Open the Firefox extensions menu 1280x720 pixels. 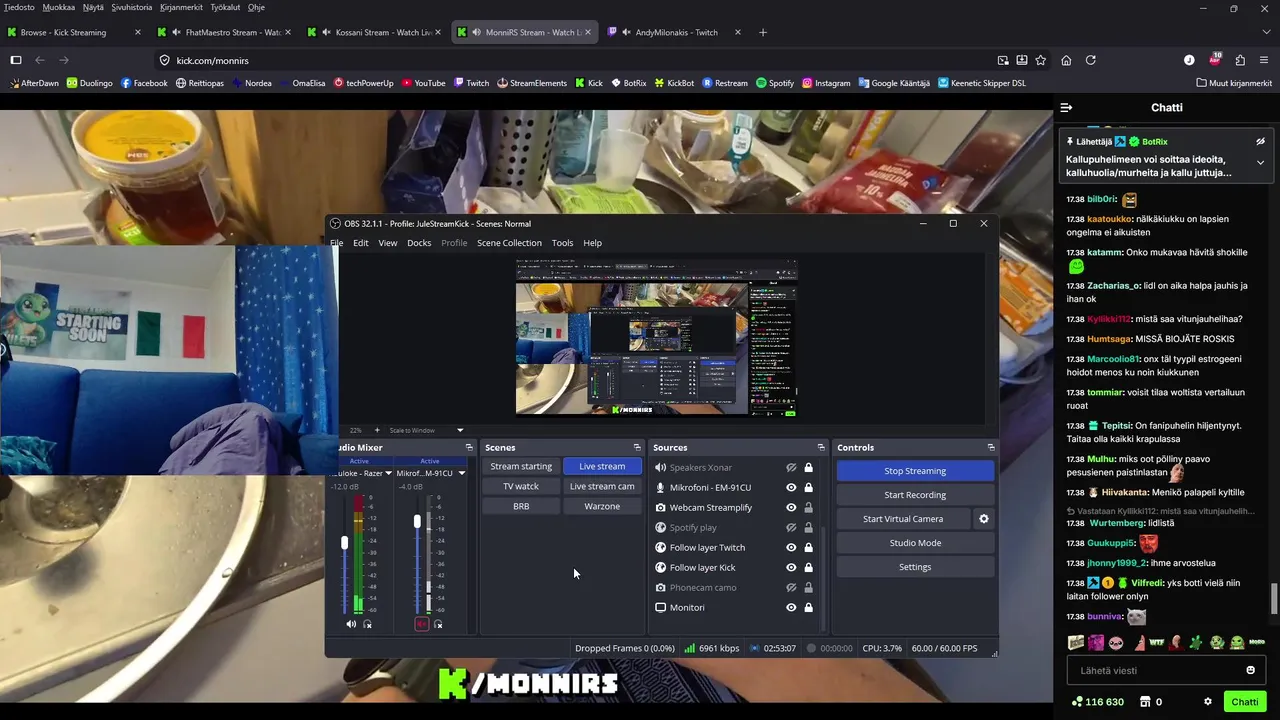click(x=1240, y=60)
